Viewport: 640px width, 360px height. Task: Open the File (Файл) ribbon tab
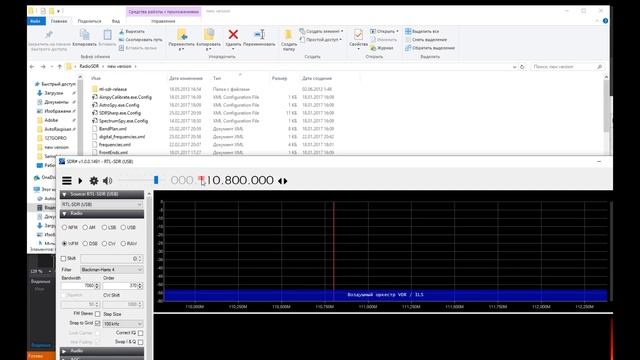pyautogui.click(x=36, y=21)
